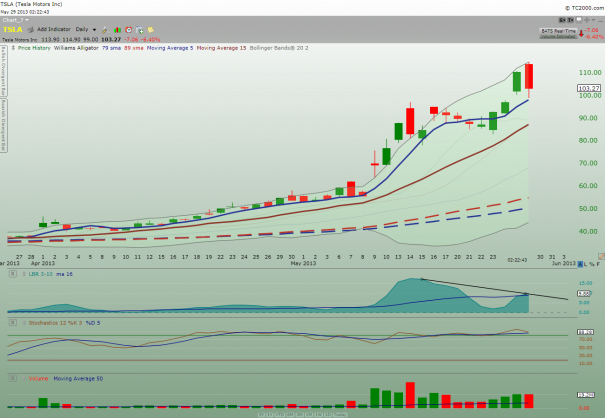Image resolution: width=605 pixels, height=418 pixels.
Task: Toggle the F scale option
Action: pos(598,264)
